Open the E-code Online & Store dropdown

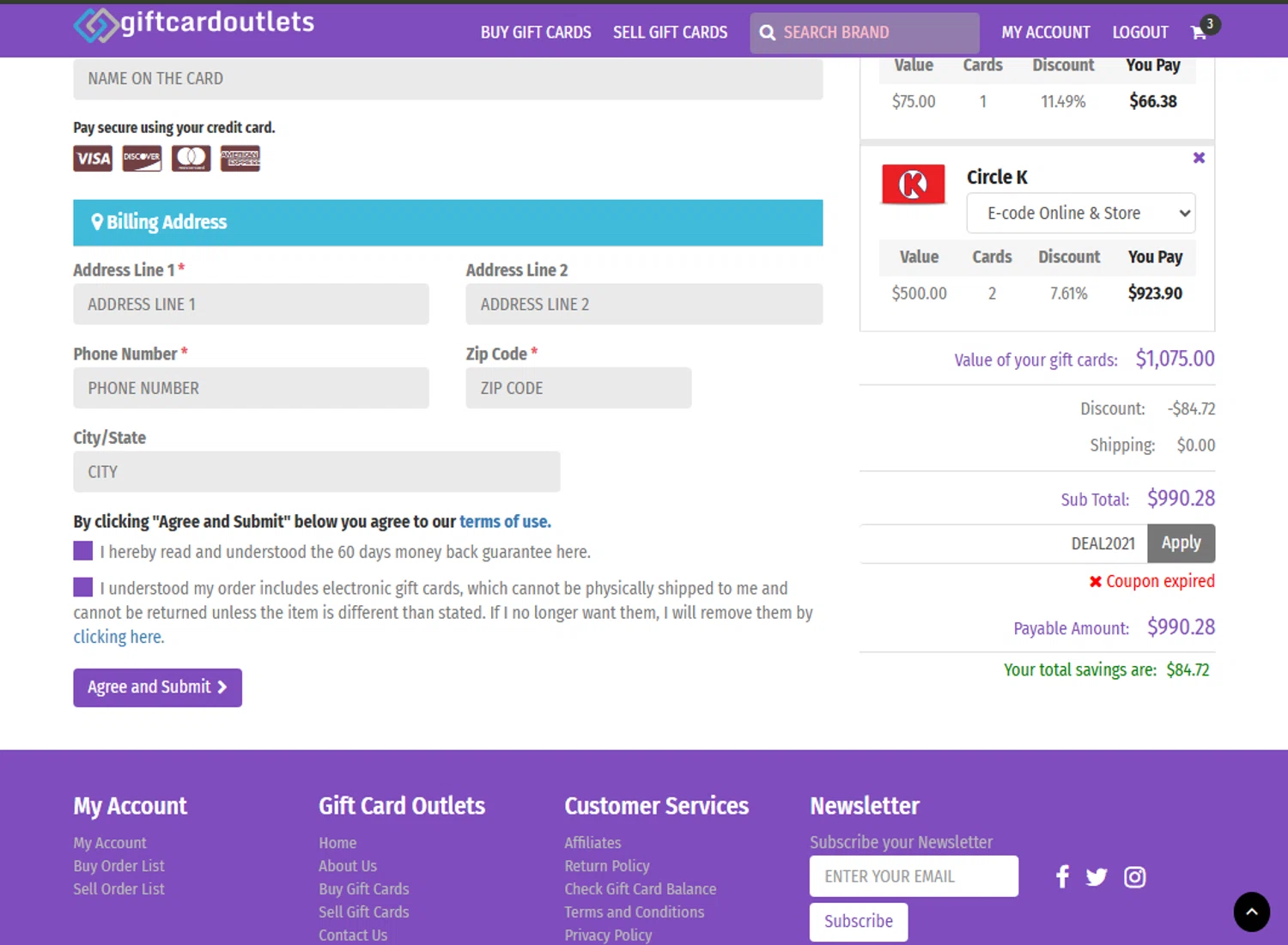coord(1080,213)
